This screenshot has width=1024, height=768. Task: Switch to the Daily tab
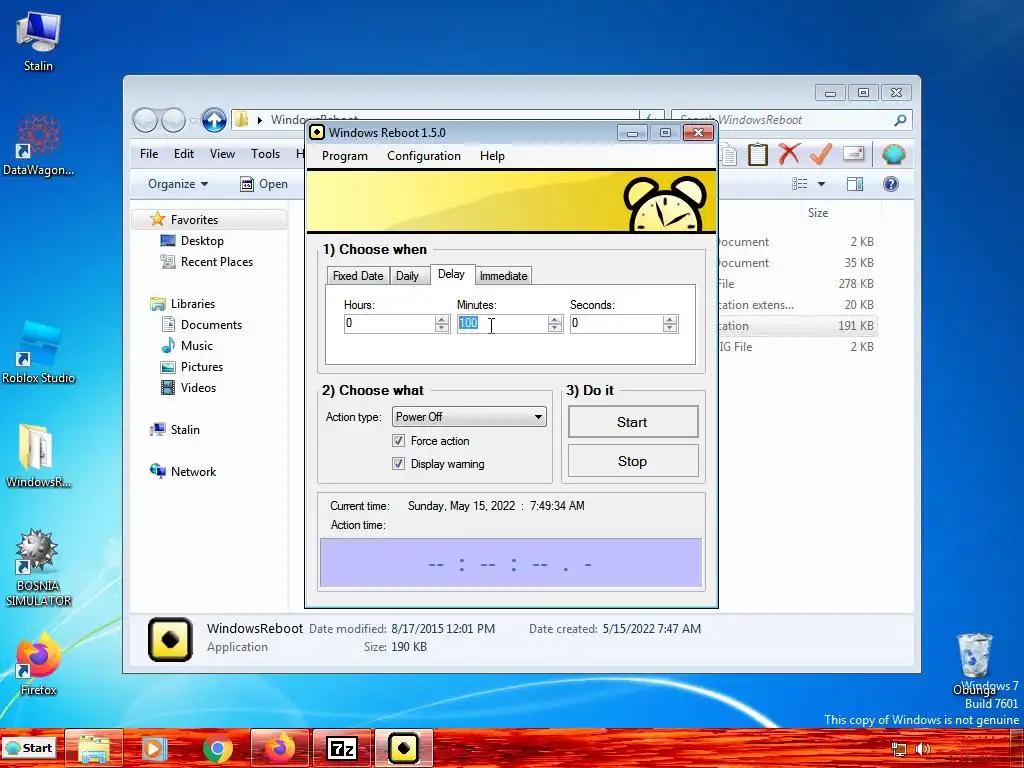tap(408, 276)
